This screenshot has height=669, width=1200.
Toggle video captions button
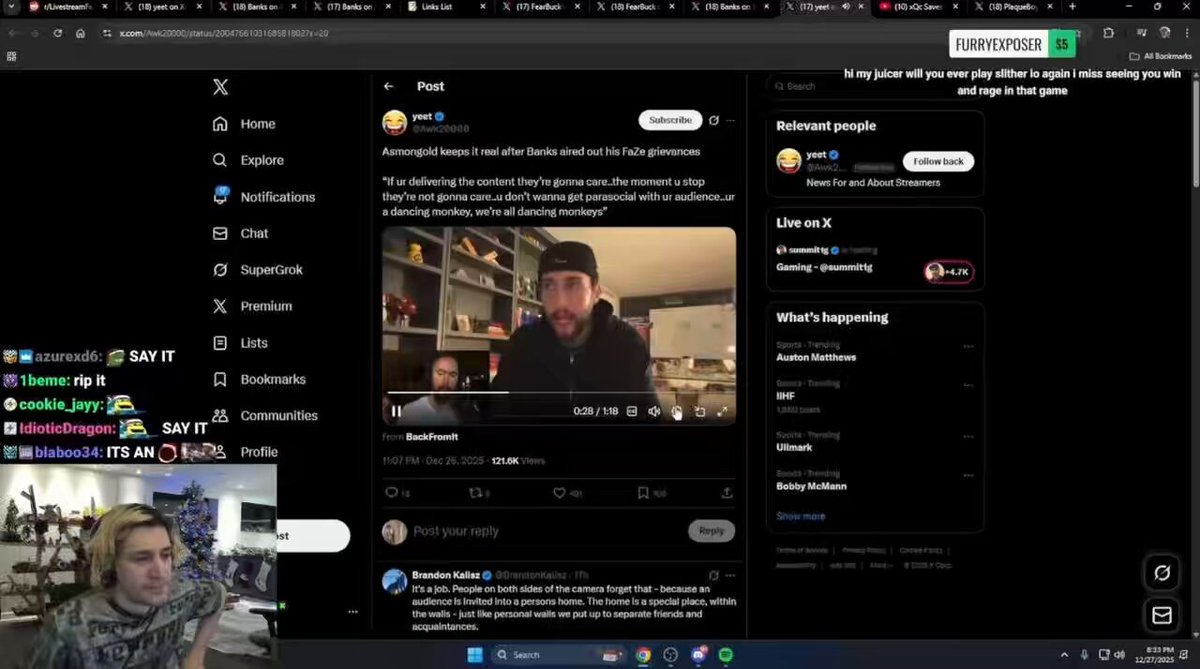point(632,411)
